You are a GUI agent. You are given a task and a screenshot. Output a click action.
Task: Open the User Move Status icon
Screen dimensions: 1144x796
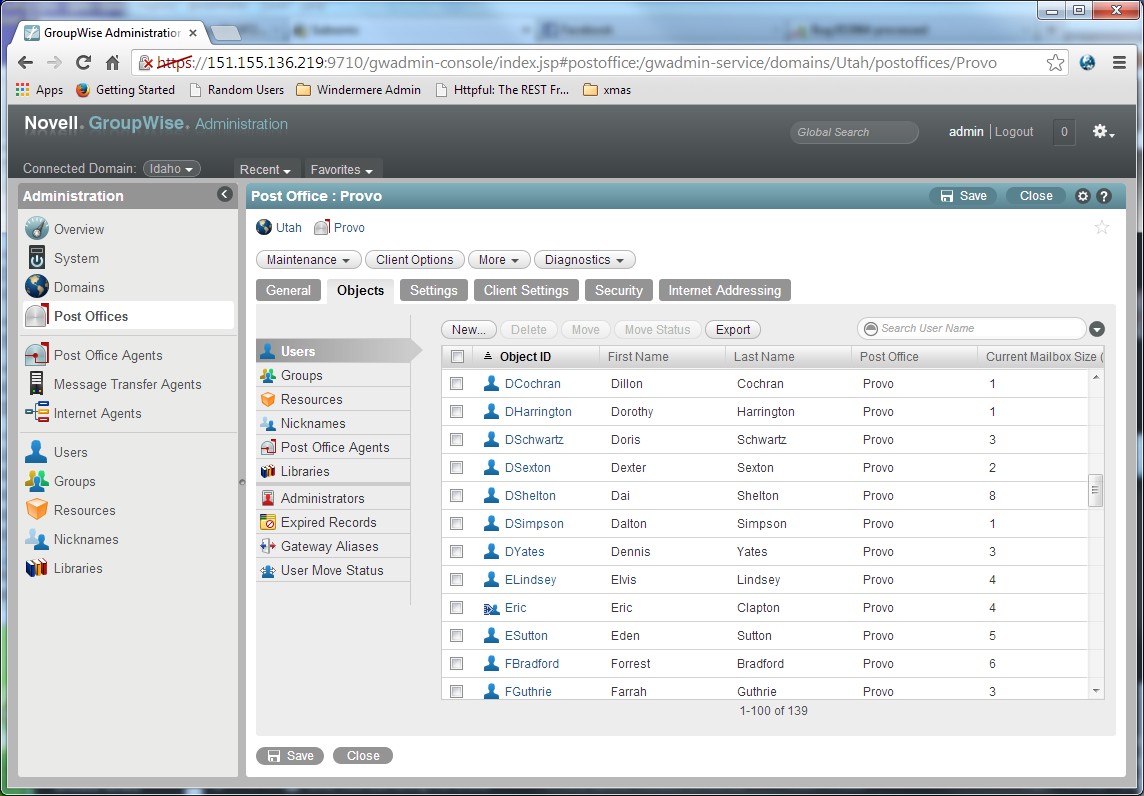click(268, 571)
